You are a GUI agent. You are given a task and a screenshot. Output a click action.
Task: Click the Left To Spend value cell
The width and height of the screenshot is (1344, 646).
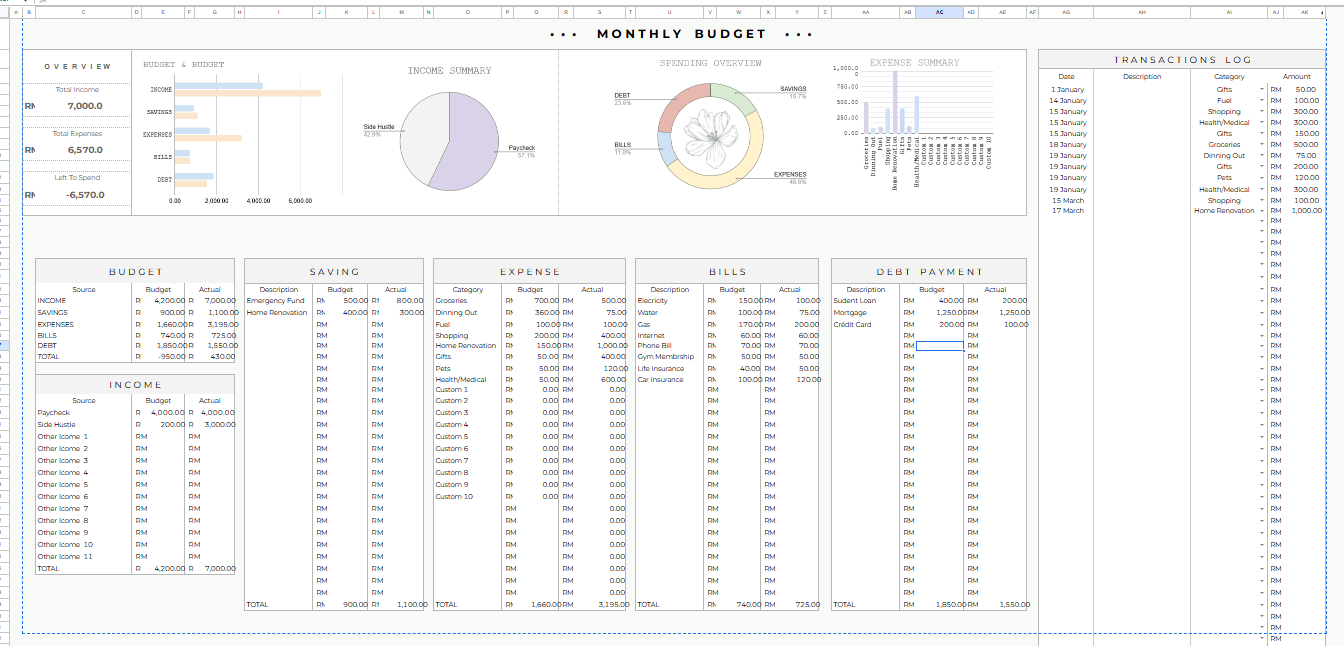tap(85, 195)
